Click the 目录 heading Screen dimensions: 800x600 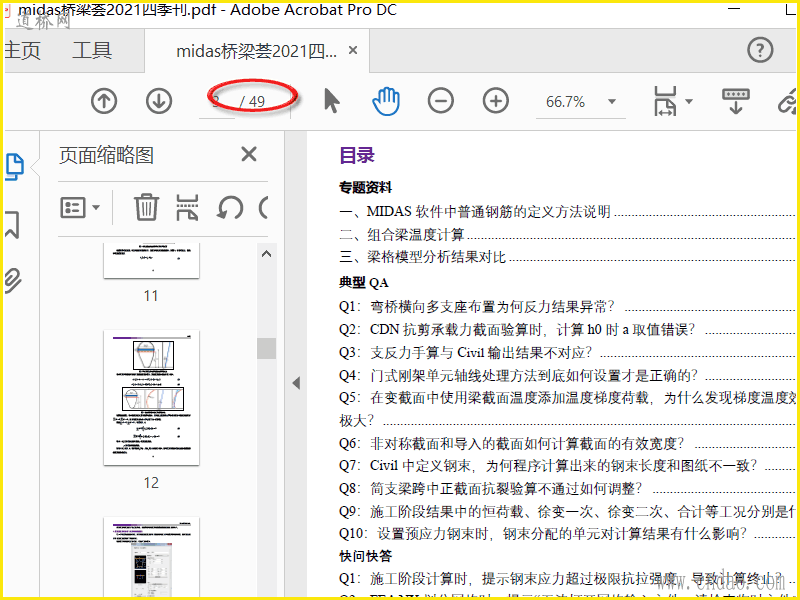click(357, 155)
